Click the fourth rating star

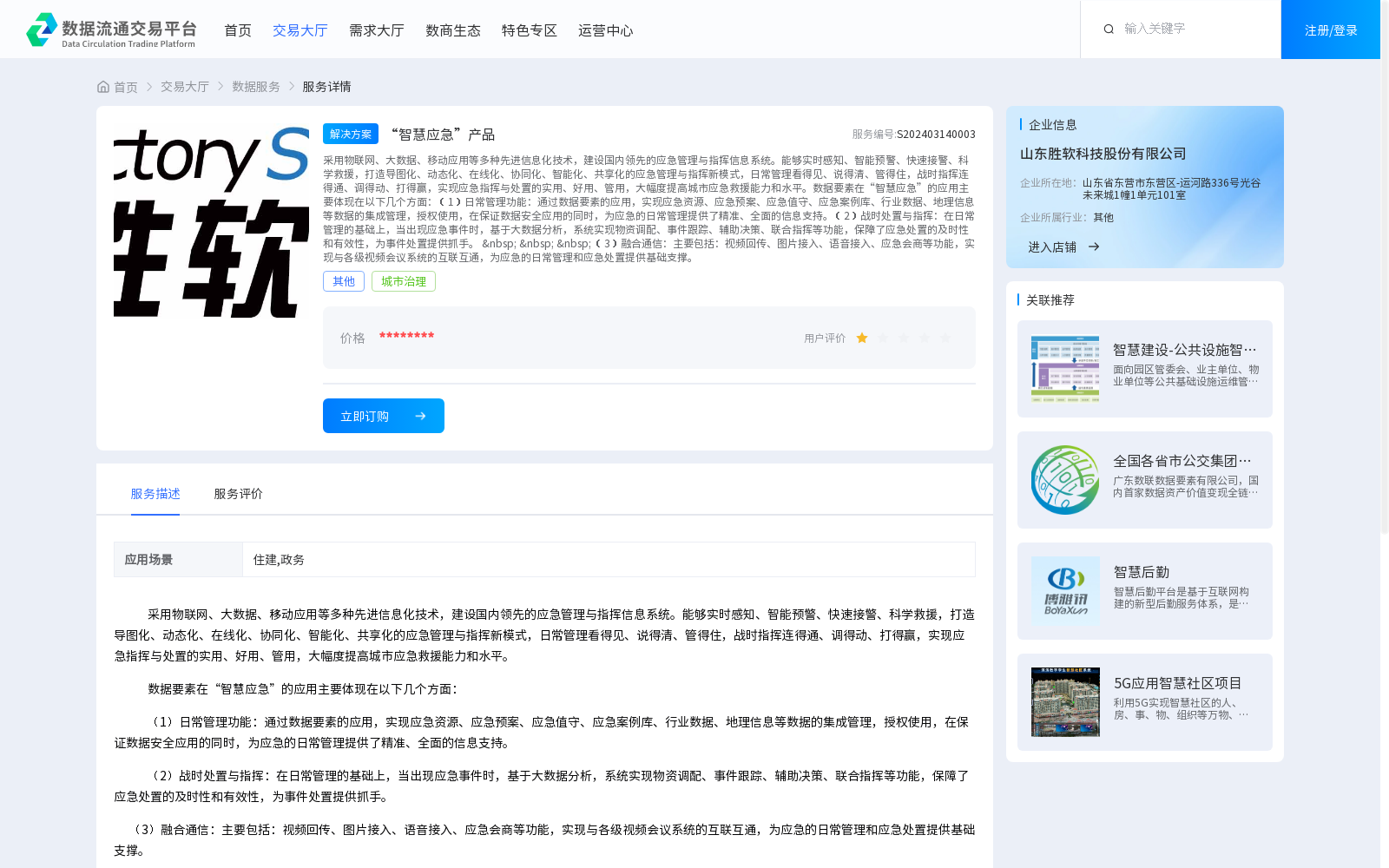[x=925, y=338]
